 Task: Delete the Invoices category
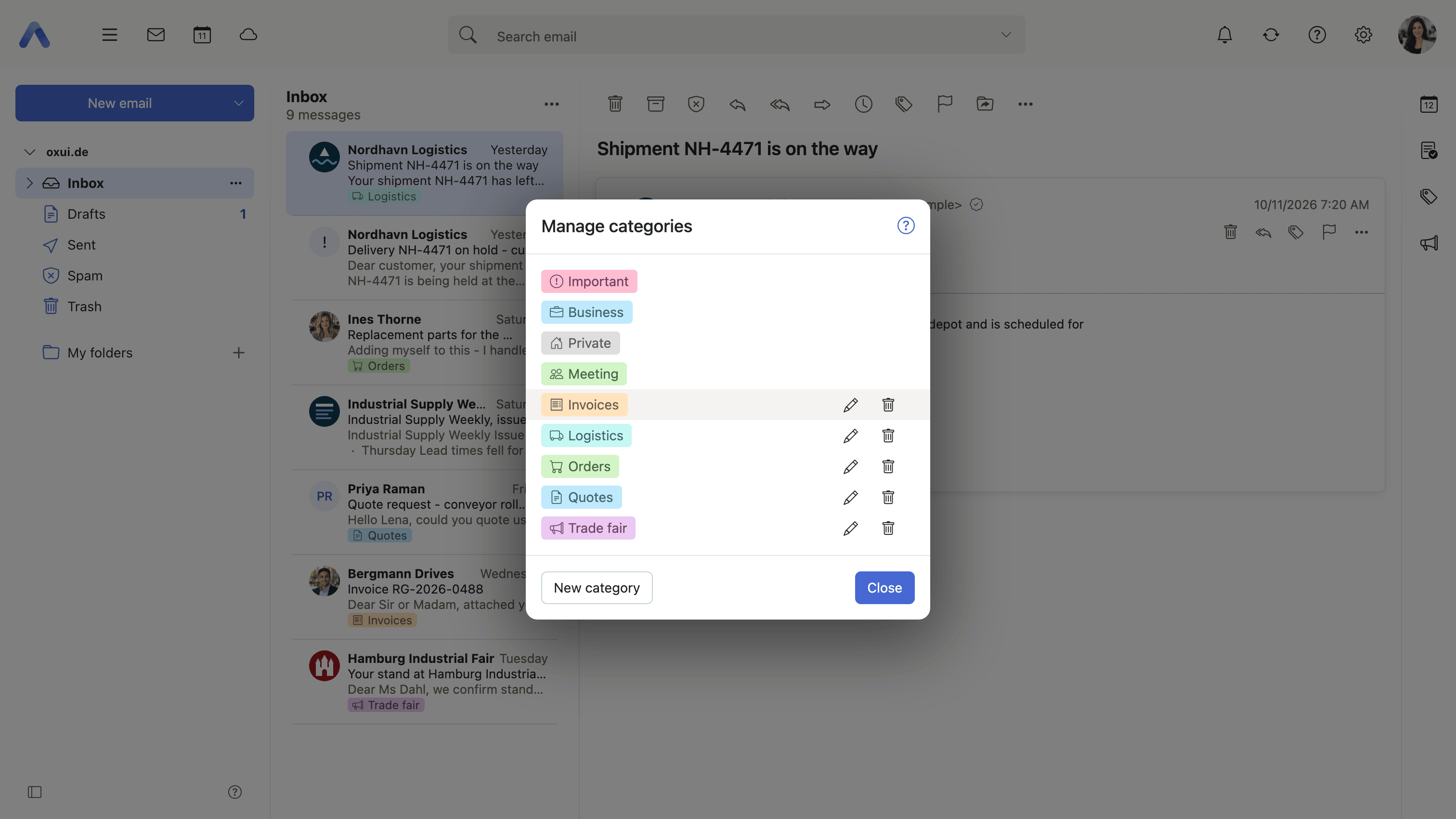point(888,405)
